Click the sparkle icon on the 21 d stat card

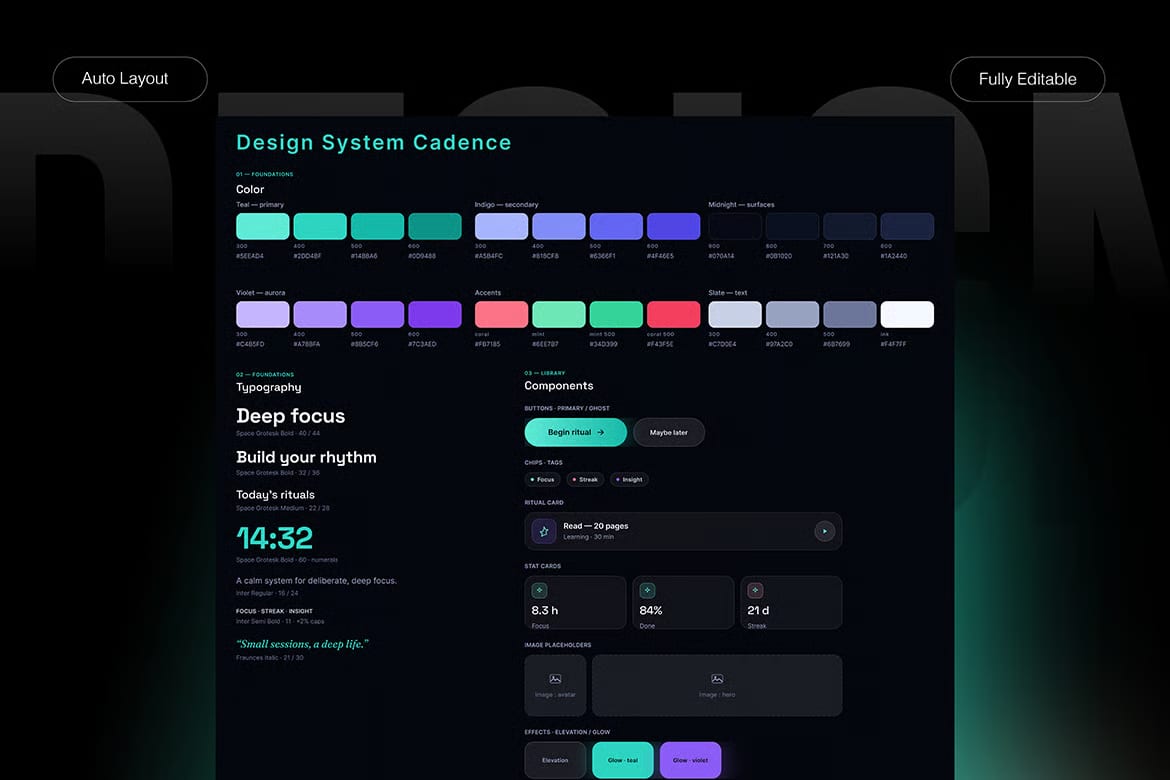[755, 590]
